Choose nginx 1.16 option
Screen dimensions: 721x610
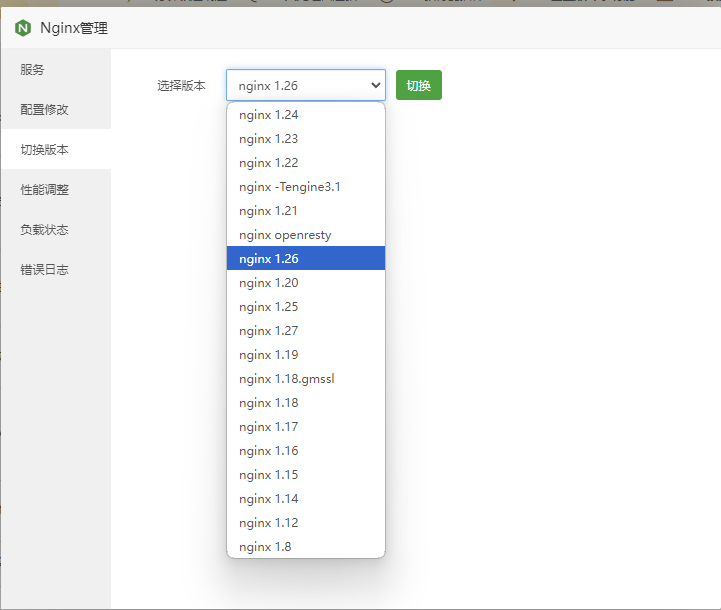pos(306,450)
